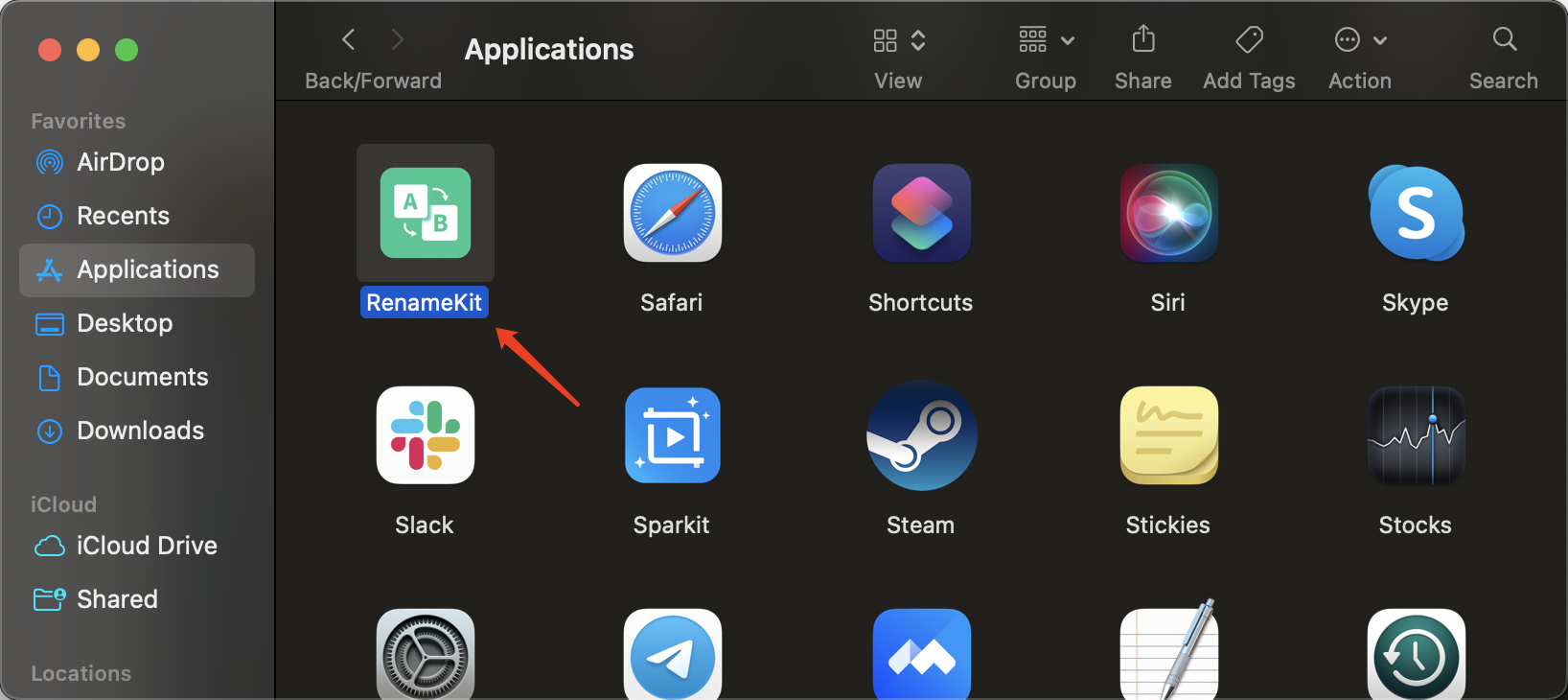This screenshot has height=700, width=1568.
Task: Click the Safari name label
Action: click(672, 302)
